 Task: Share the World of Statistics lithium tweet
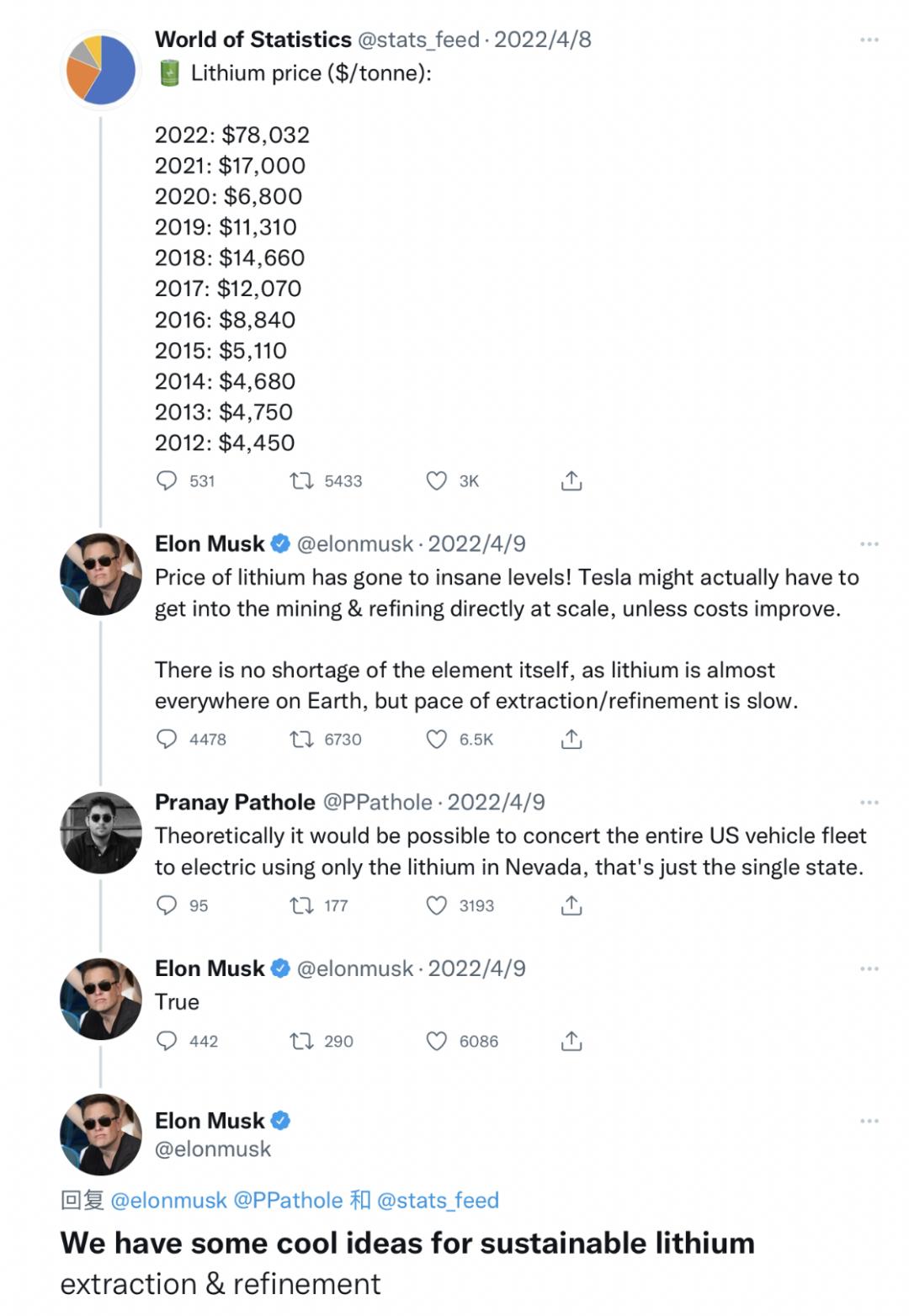click(571, 480)
